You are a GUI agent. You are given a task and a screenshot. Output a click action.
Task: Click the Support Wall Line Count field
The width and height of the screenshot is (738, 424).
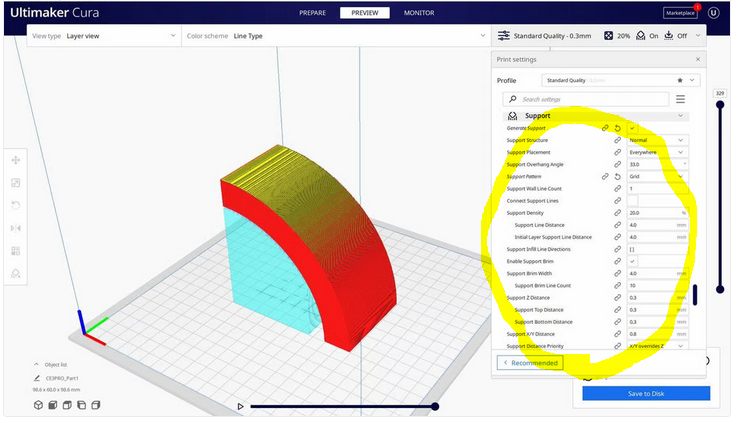(x=658, y=189)
